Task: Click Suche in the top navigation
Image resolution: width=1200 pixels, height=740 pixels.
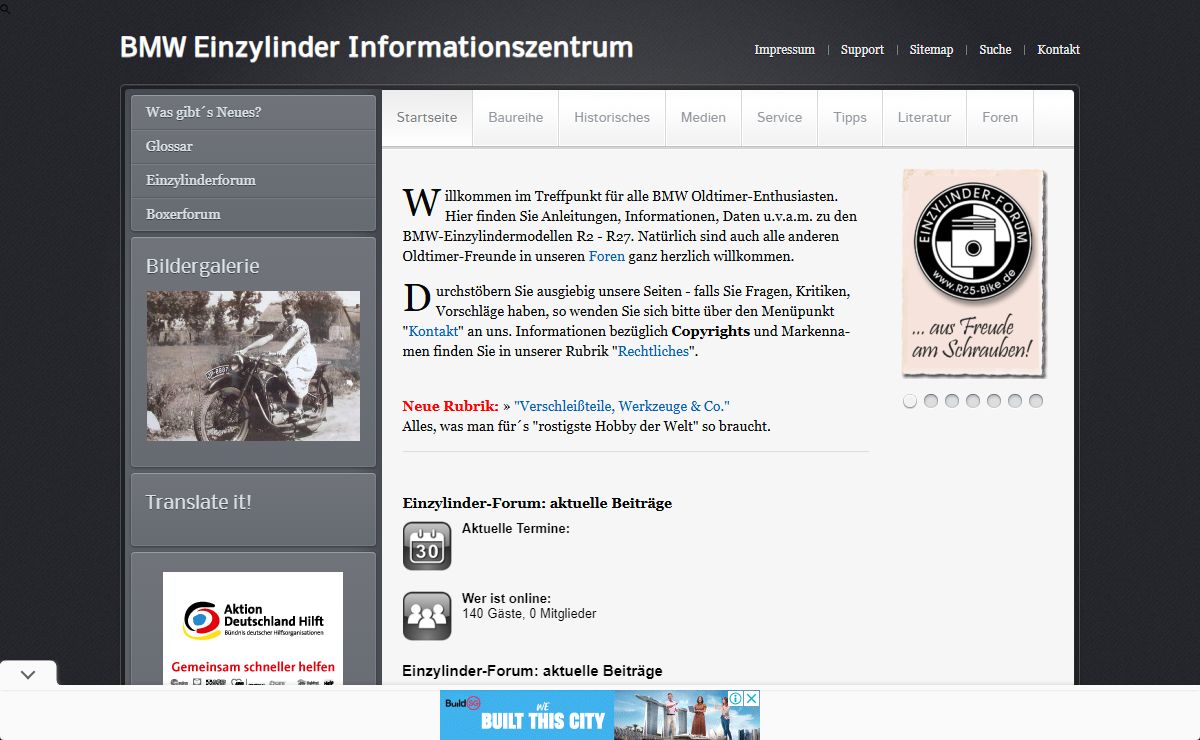Action: (995, 50)
